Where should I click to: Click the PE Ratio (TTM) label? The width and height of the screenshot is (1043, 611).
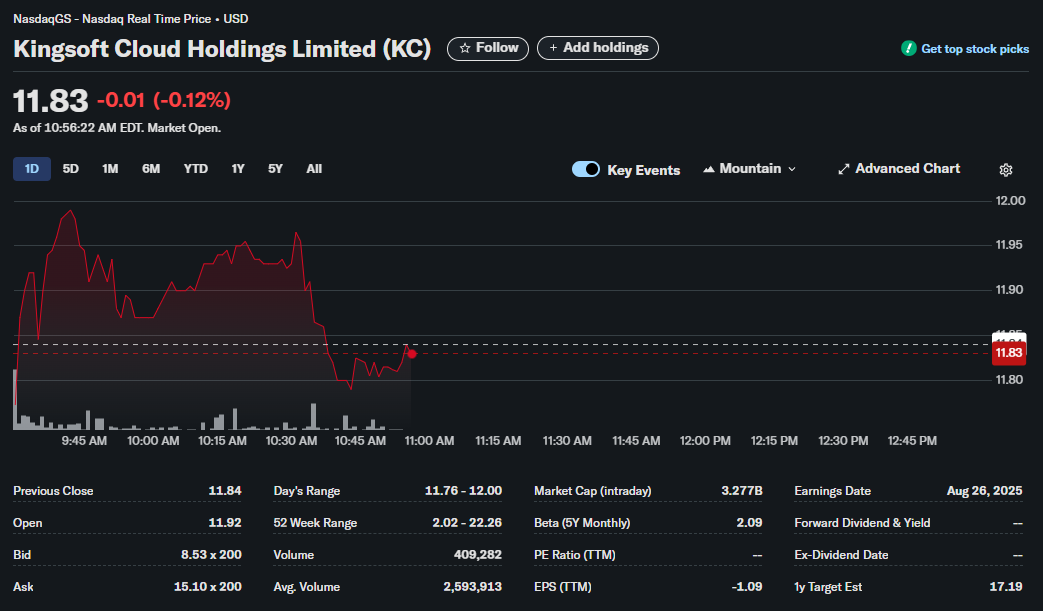tap(575, 554)
